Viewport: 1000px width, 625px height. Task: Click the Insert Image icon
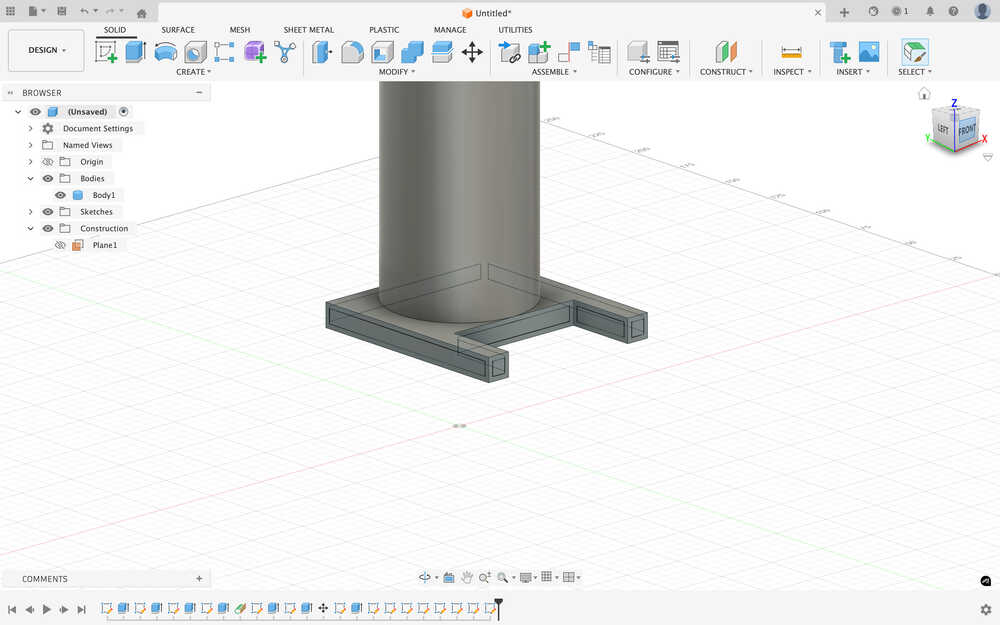point(869,52)
